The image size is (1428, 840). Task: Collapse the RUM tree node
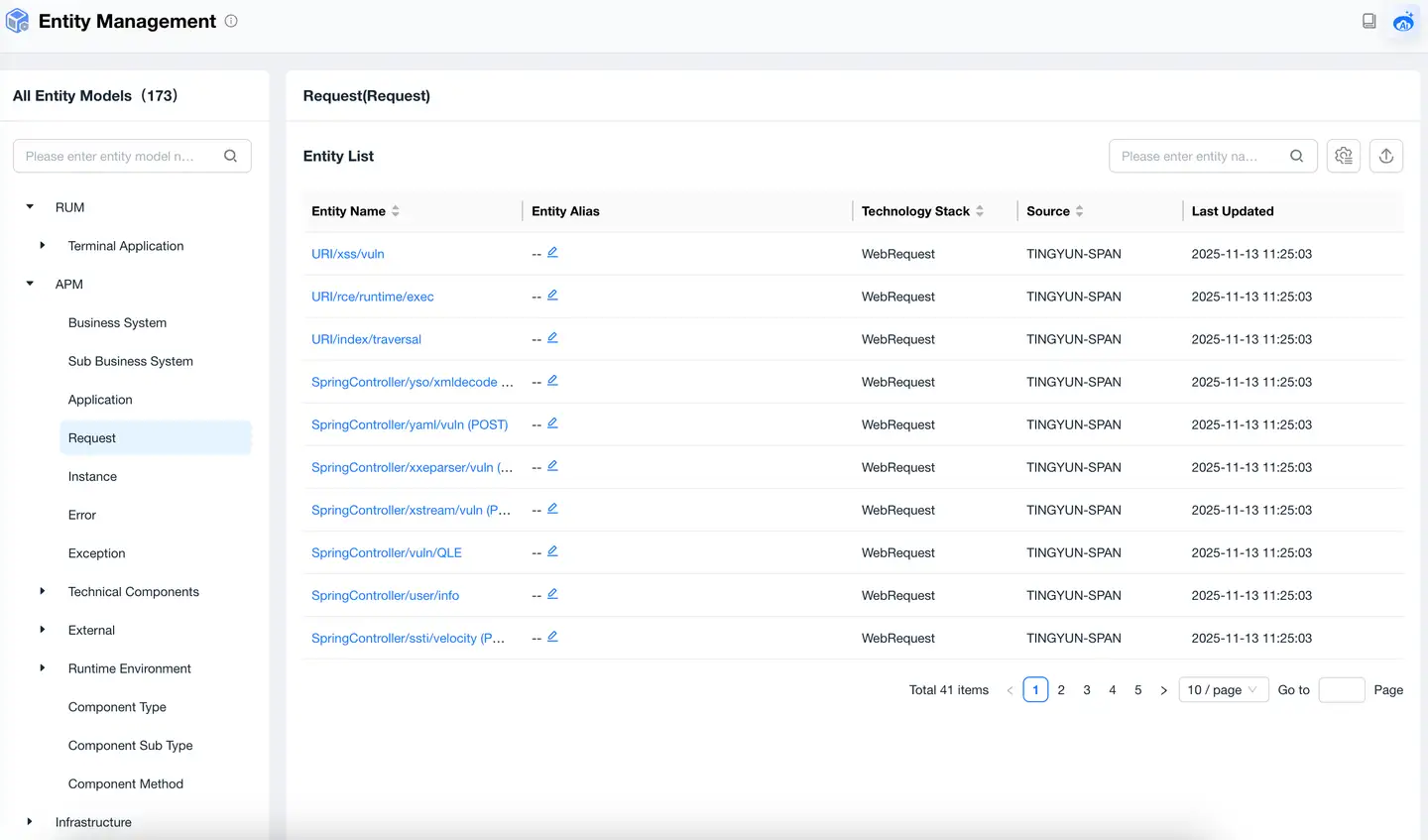30,207
